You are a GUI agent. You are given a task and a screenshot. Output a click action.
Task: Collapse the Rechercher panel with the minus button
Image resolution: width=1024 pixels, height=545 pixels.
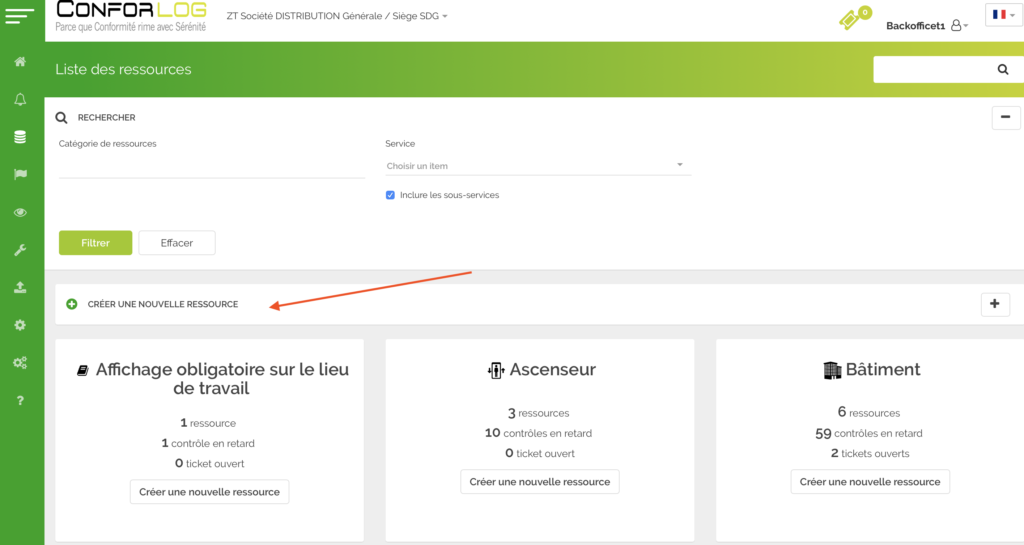pos(1005,117)
